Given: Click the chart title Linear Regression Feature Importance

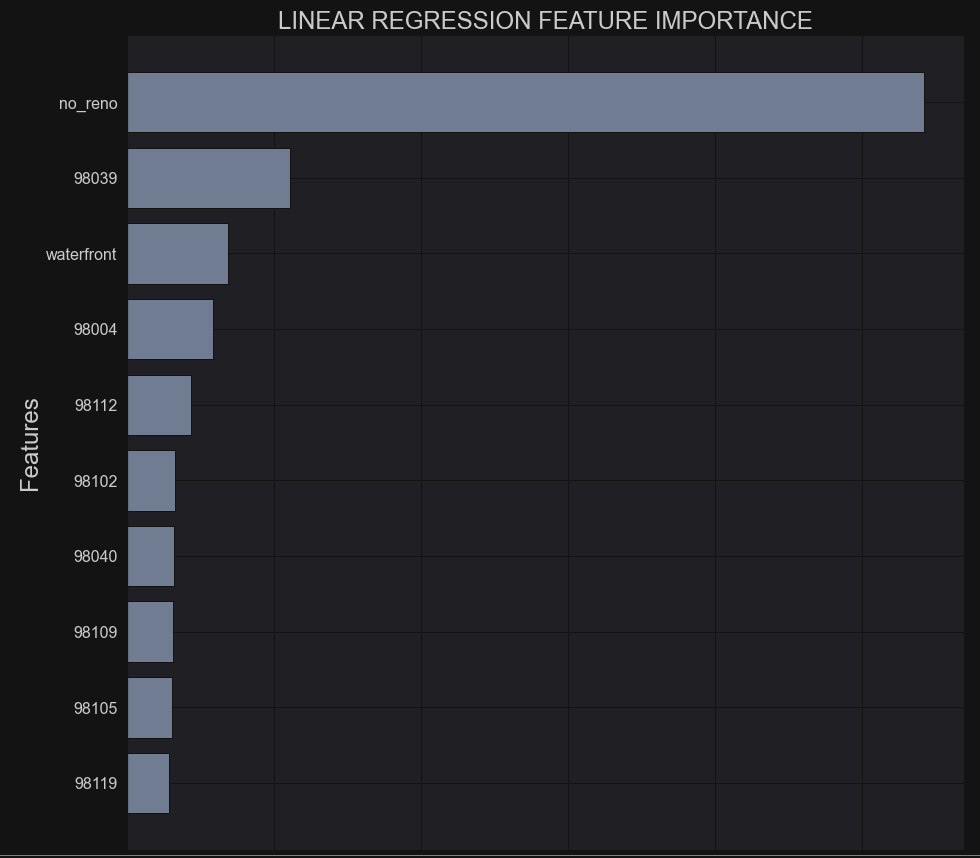Looking at the screenshot, I should coord(545,21).
